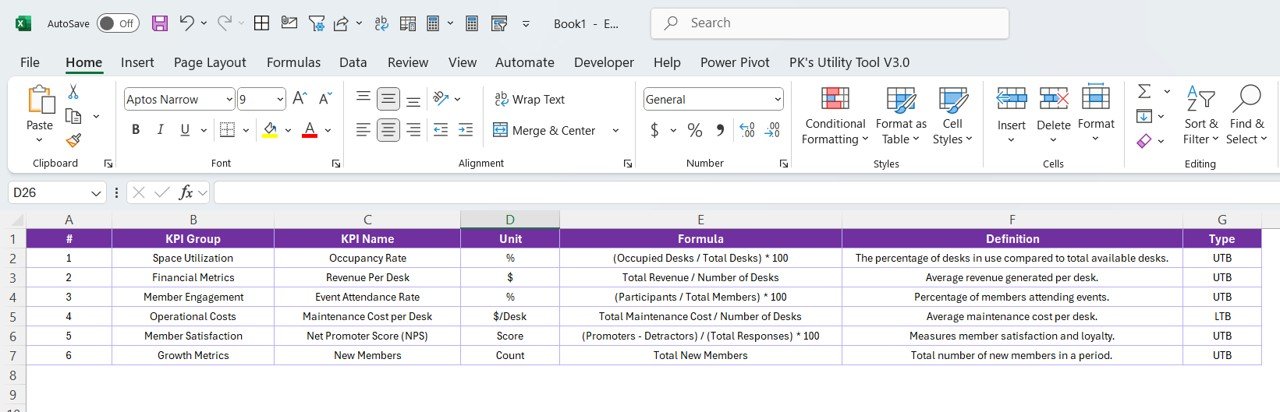1280x412 pixels.
Task: Open the Name Box dropdown arrow
Action: click(x=96, y=193)
